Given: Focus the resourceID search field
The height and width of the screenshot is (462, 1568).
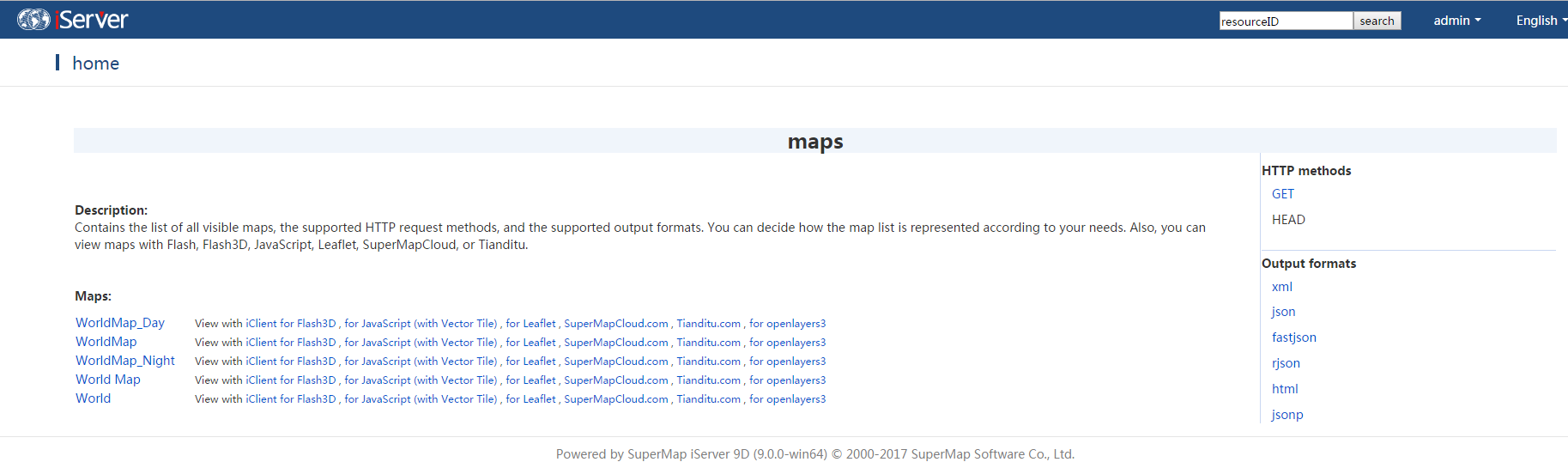Looking at the screenshot, I should tap(1286, 21).
